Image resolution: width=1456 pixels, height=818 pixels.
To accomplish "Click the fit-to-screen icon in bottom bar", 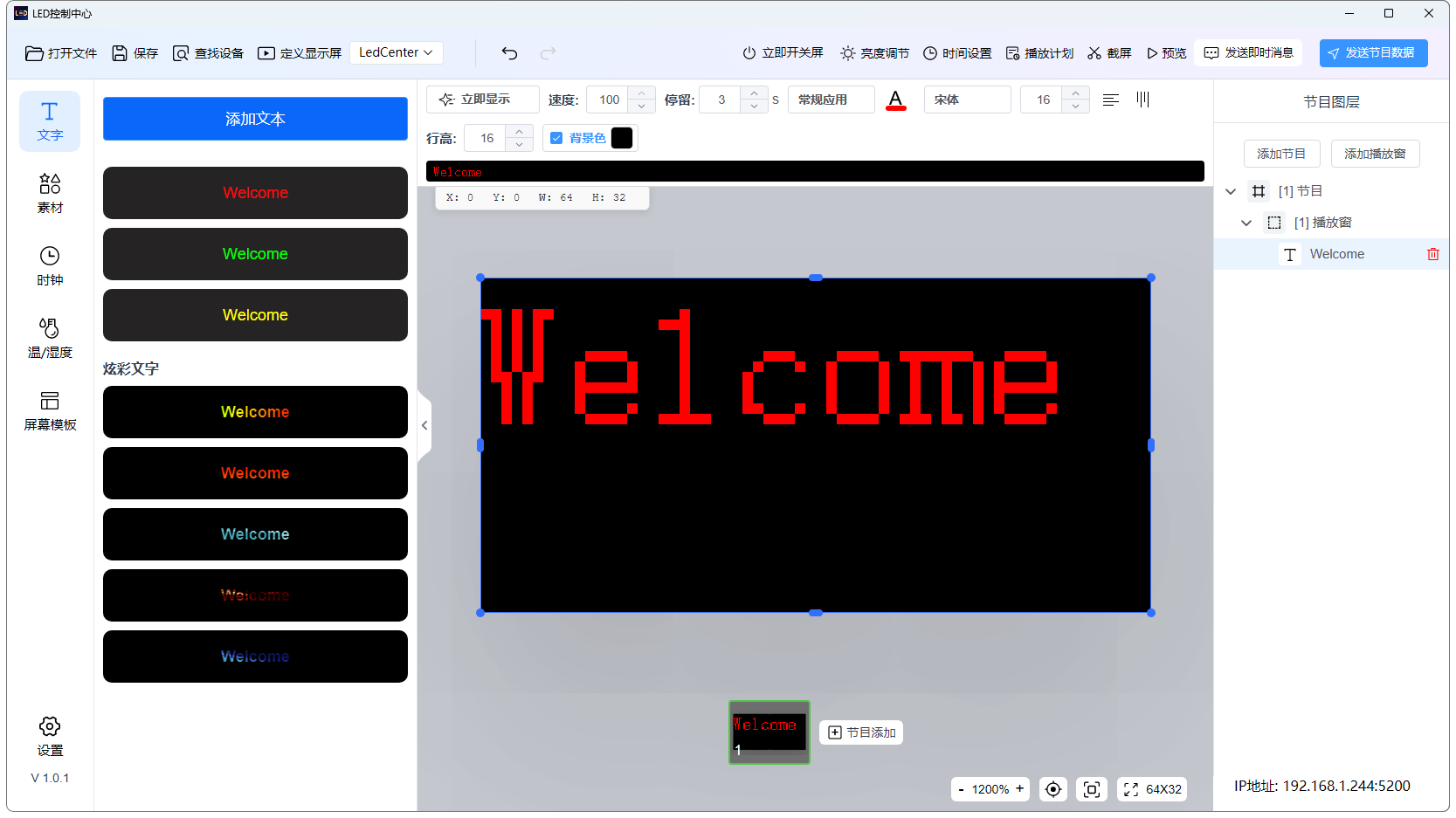I will click(1091, 789).
